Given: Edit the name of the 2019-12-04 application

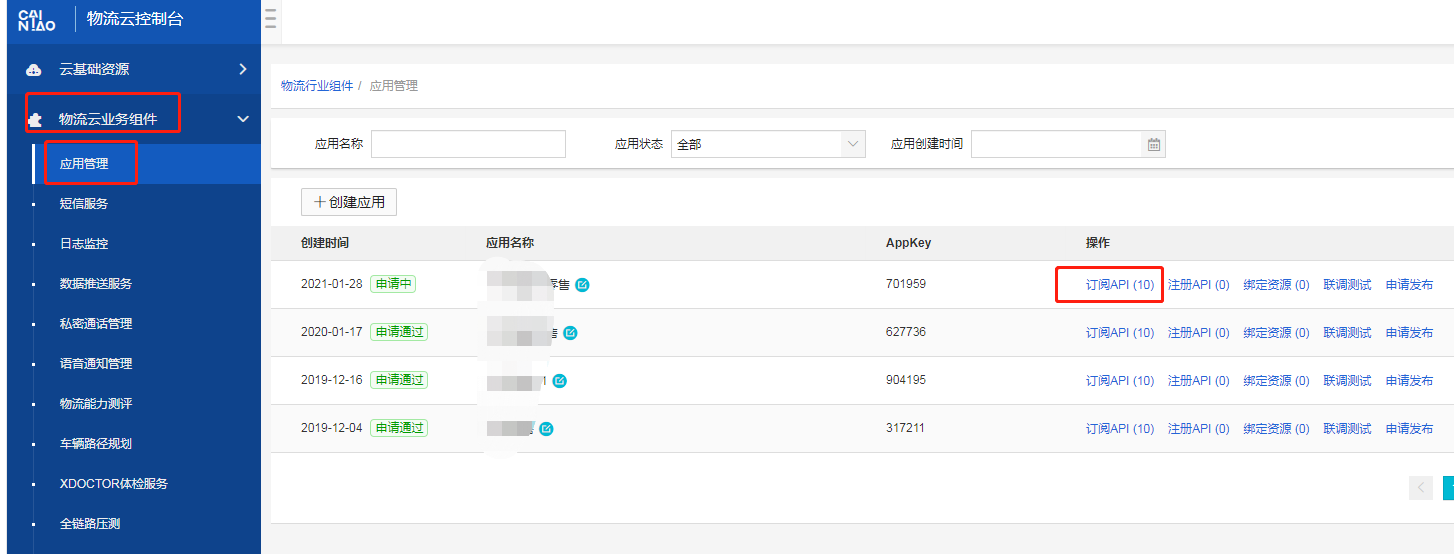Looking at the screenshot, I should (546, 429).
